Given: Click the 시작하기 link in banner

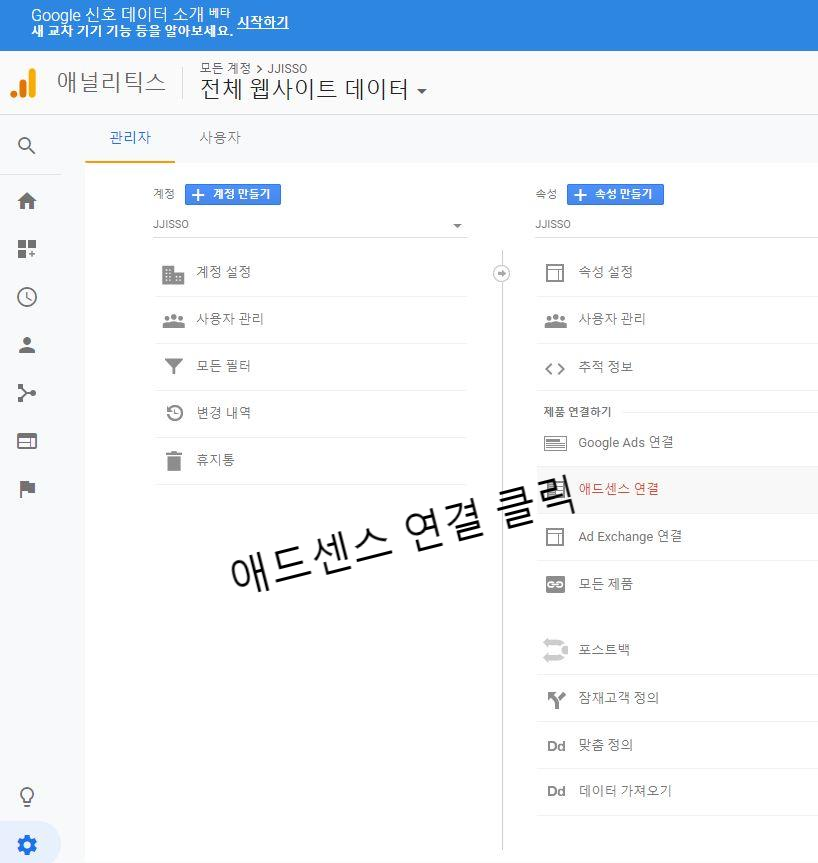Looking at the screenshot, I should point(263,22).
